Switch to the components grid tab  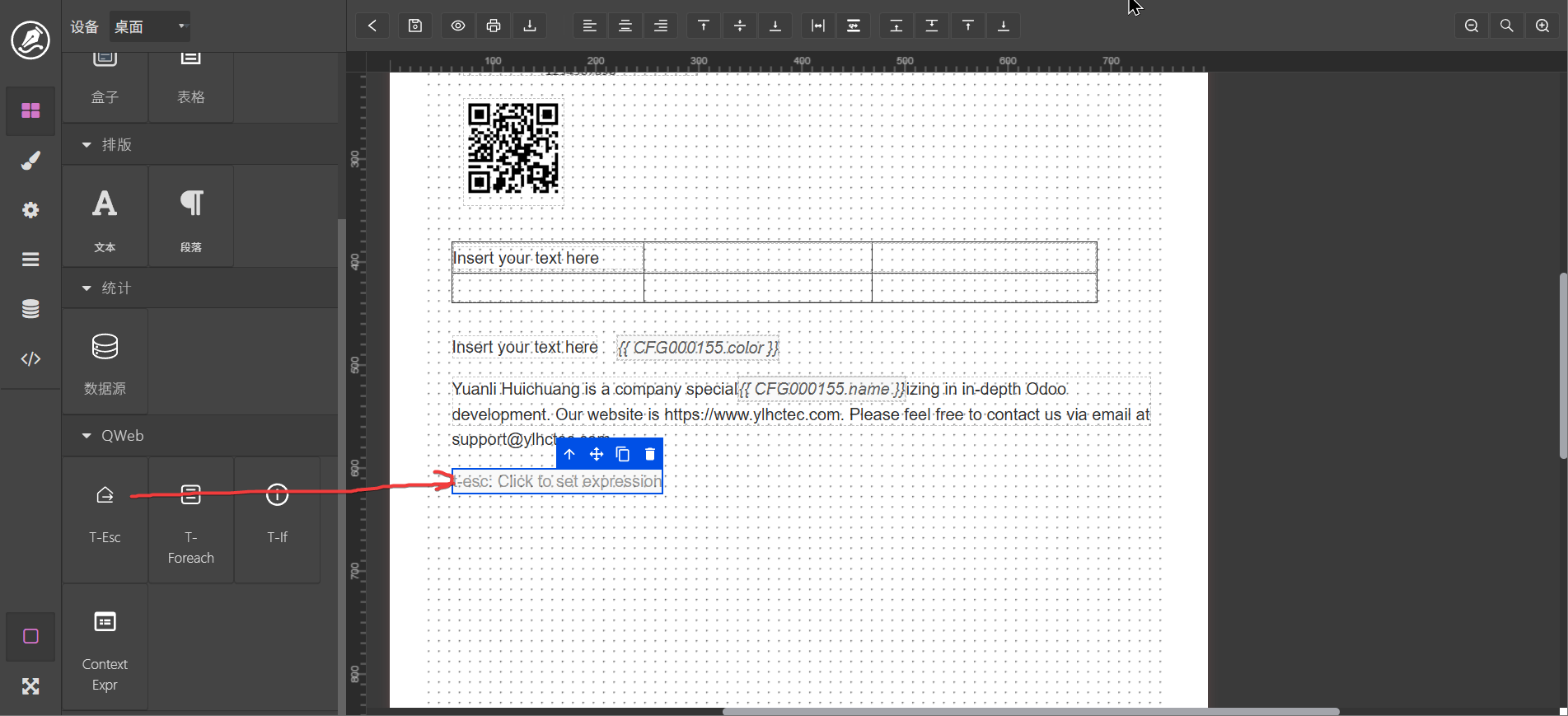30,110
